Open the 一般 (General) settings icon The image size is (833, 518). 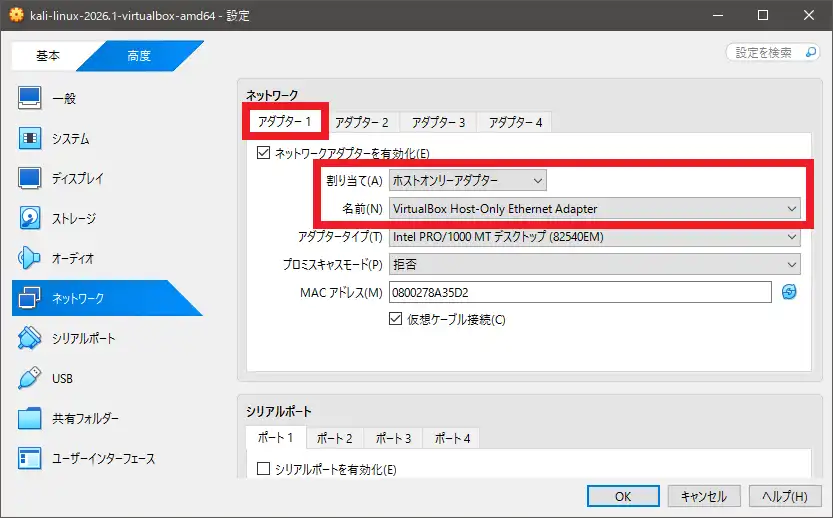click(29, 98)
